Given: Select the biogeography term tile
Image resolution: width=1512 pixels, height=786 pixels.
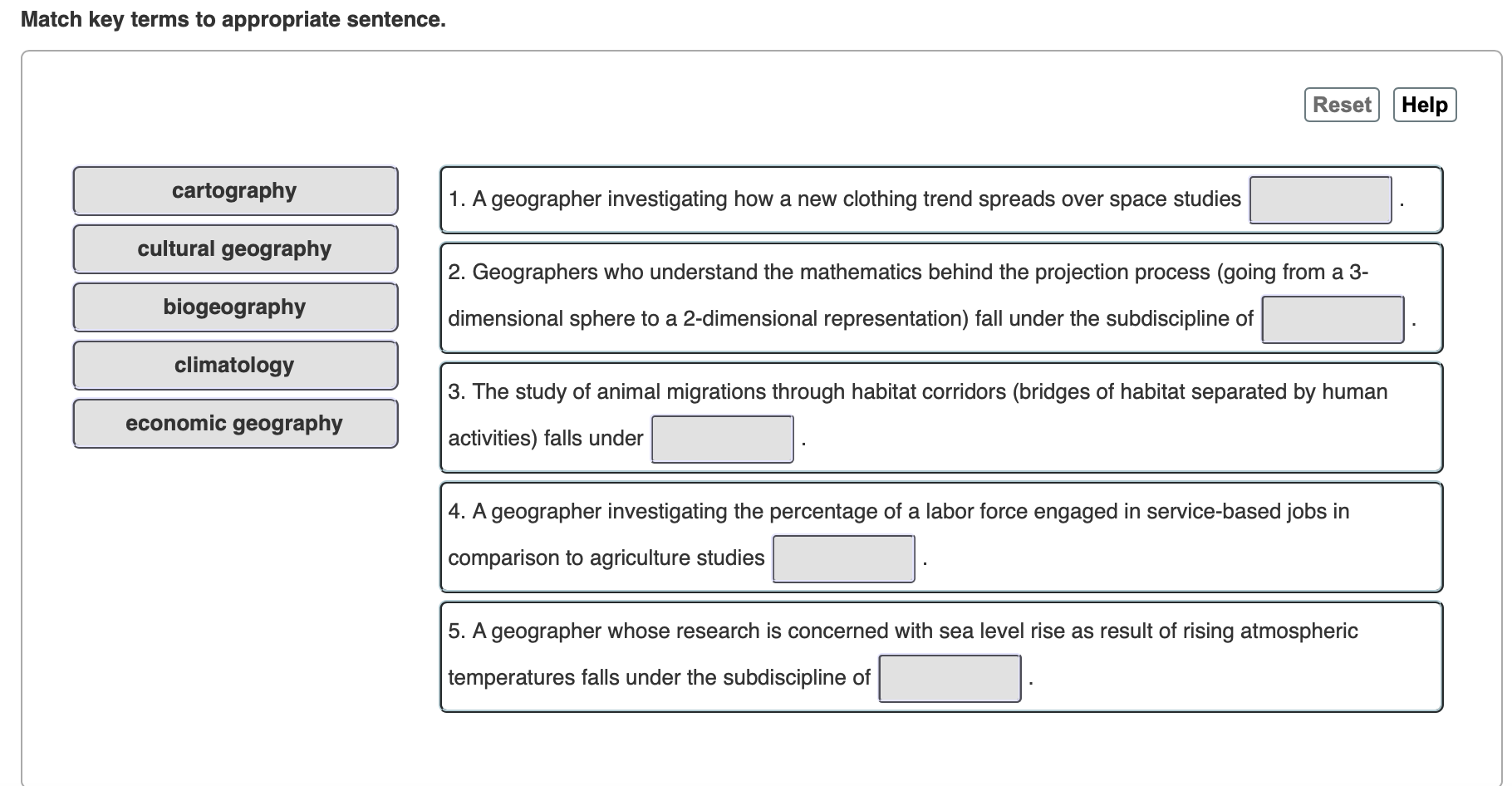Looking at the screenshot, I should 235,307.
